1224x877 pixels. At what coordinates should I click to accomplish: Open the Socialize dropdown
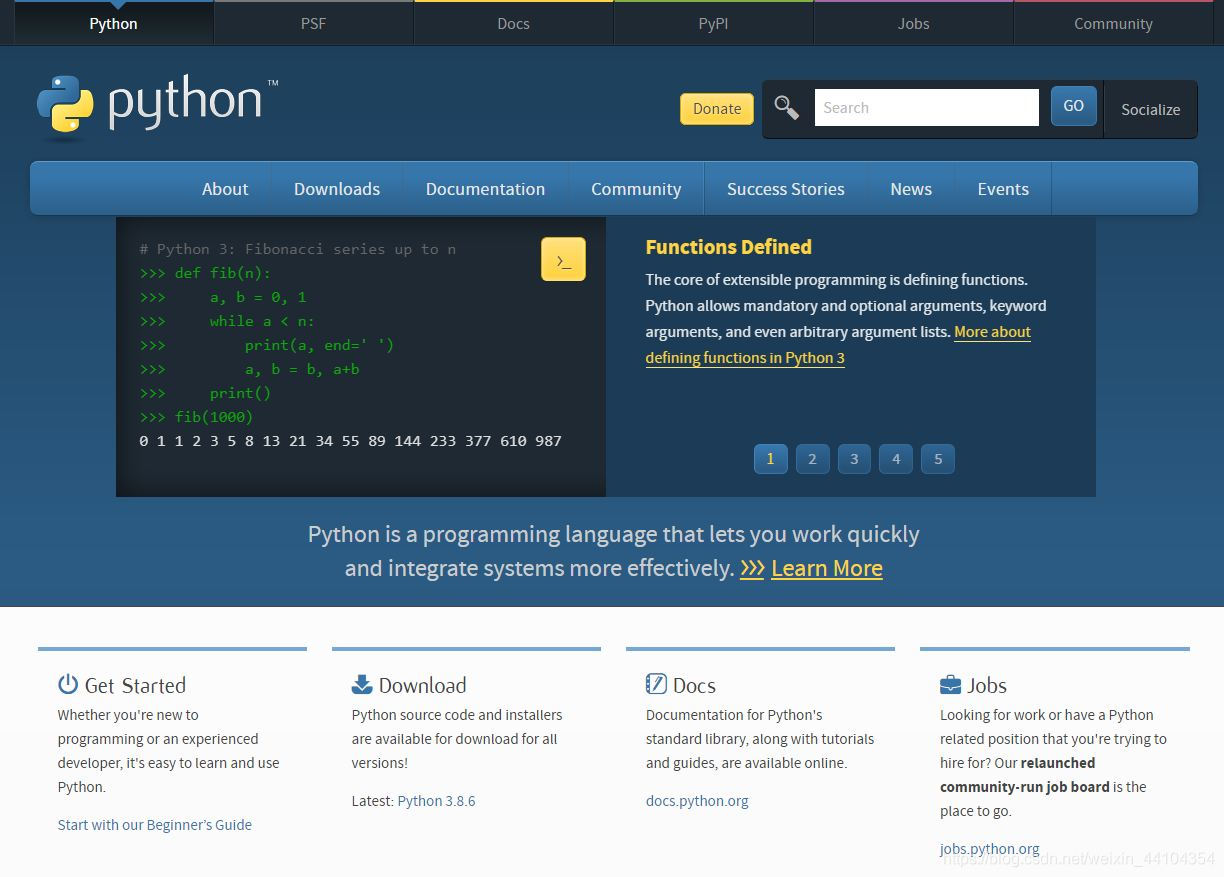click(x=1151, y=109)
